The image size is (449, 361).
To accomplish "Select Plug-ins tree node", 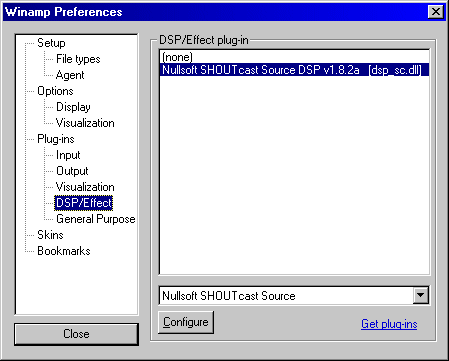I will tap(56, 139).
